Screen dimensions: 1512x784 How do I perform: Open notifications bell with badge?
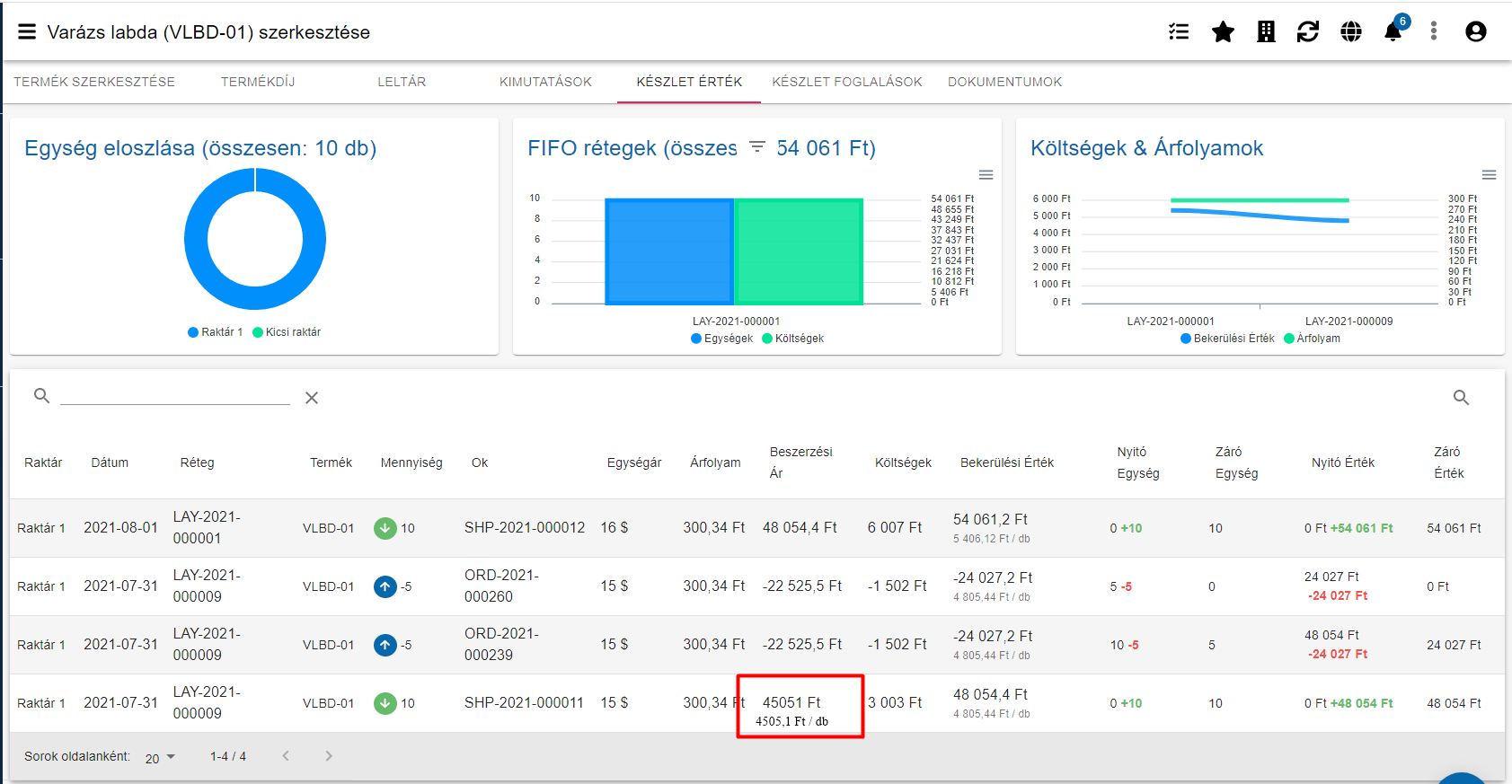pos(1394,30)
